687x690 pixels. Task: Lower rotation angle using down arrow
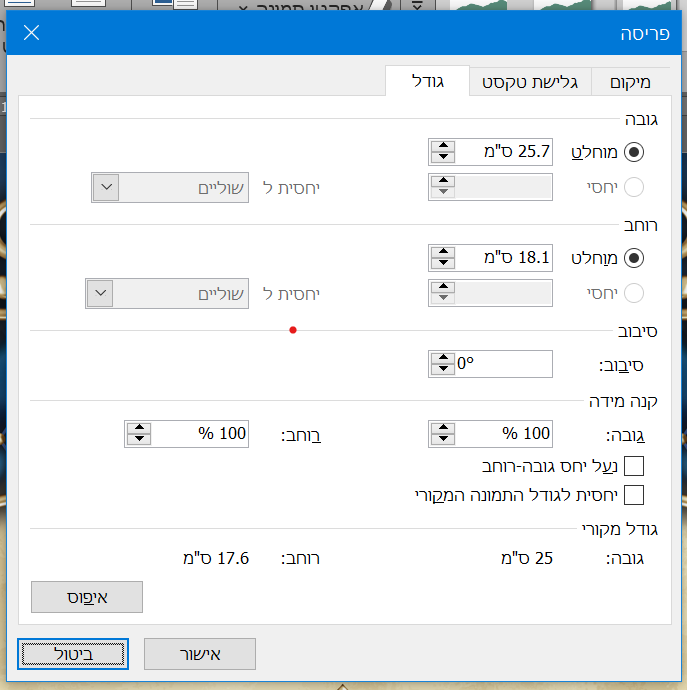tap(441, 370)
